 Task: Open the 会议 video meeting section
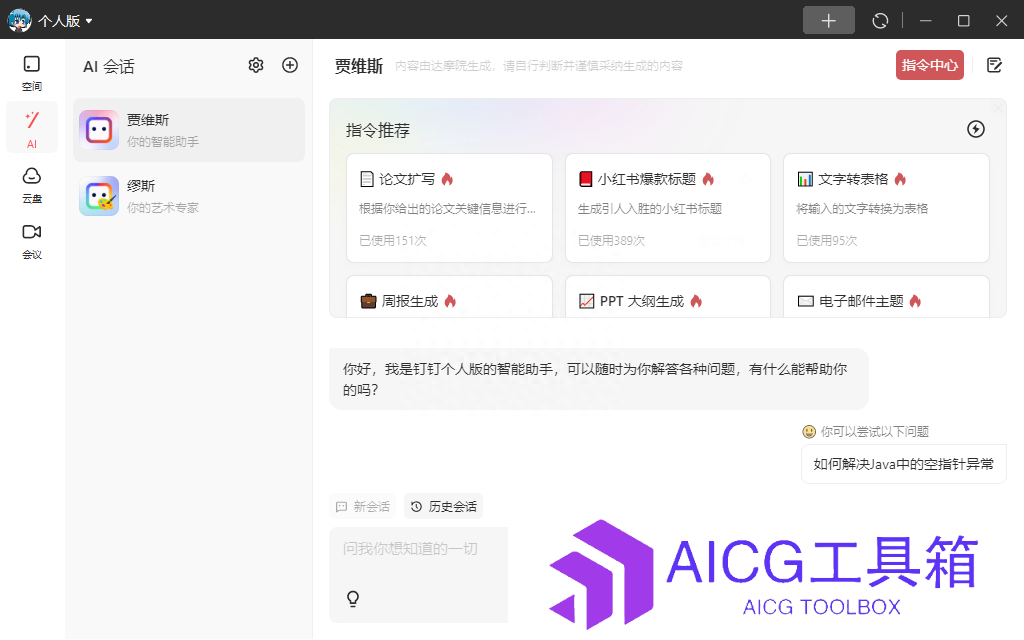click(x=31, y=241)
